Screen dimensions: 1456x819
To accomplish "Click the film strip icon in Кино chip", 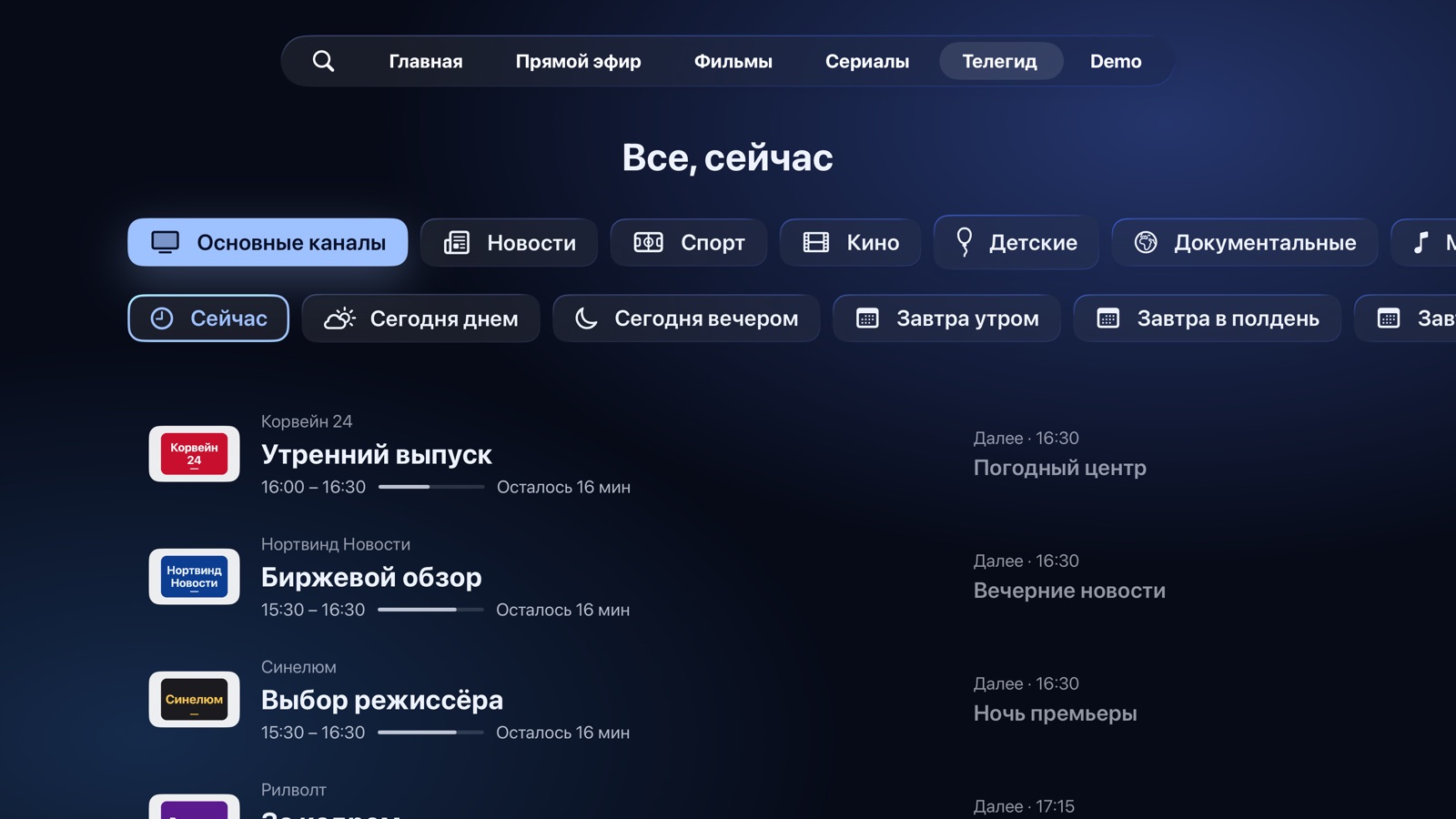I will 816,242.
